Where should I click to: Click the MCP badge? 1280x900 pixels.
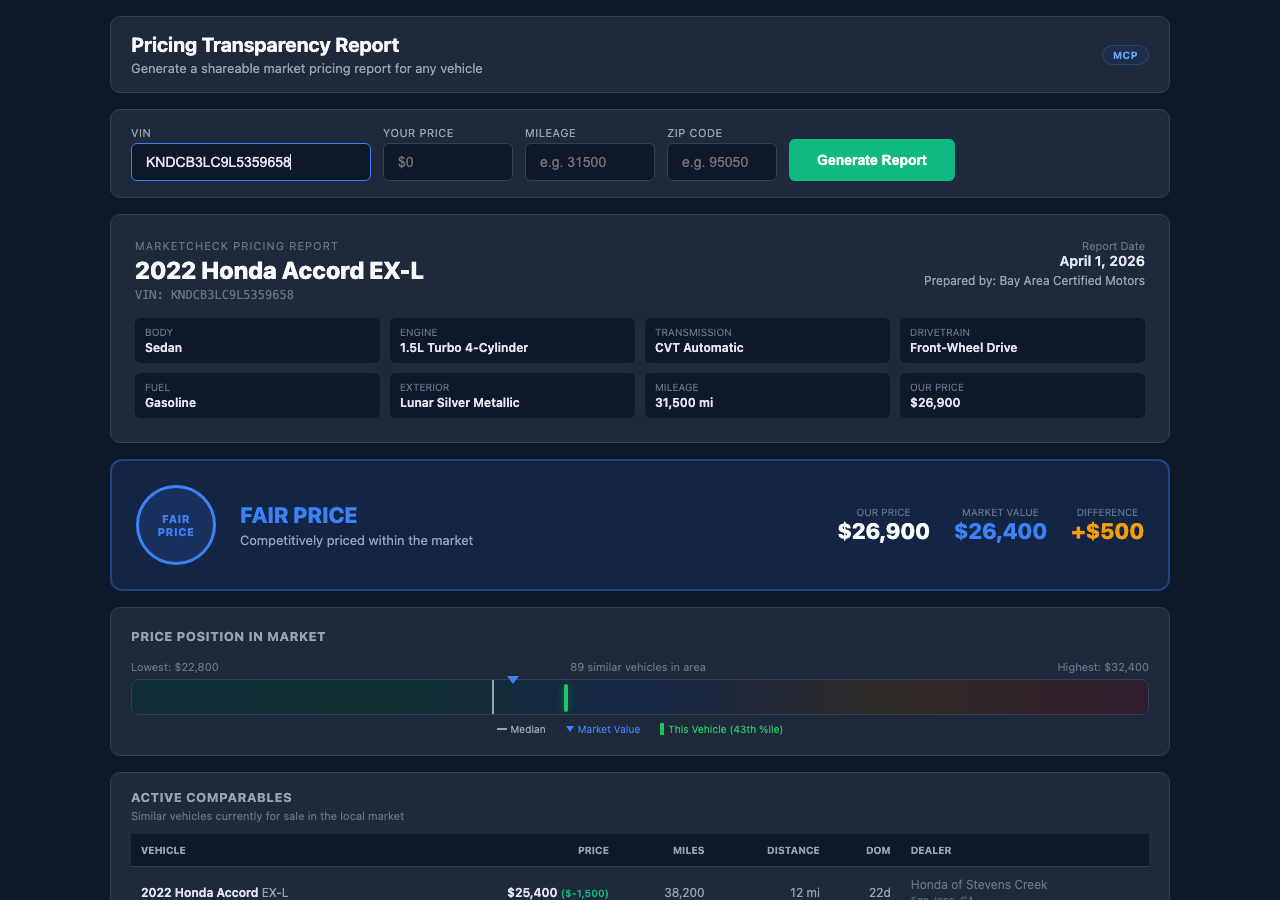coord(1125,55)
